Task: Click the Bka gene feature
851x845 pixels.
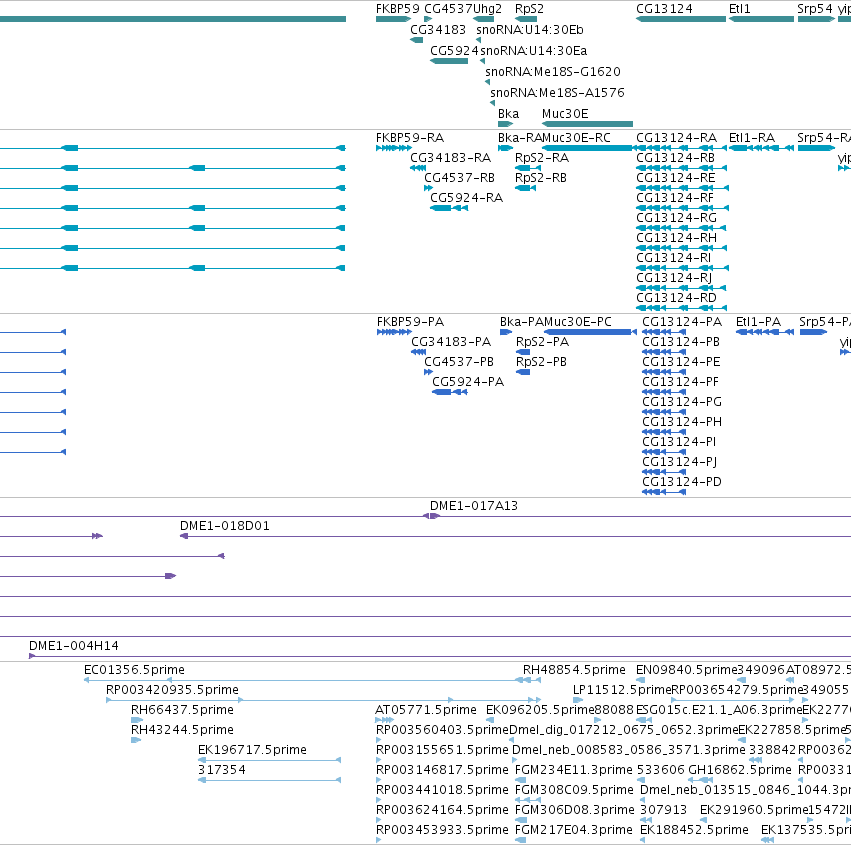Action: click(505, 124)
